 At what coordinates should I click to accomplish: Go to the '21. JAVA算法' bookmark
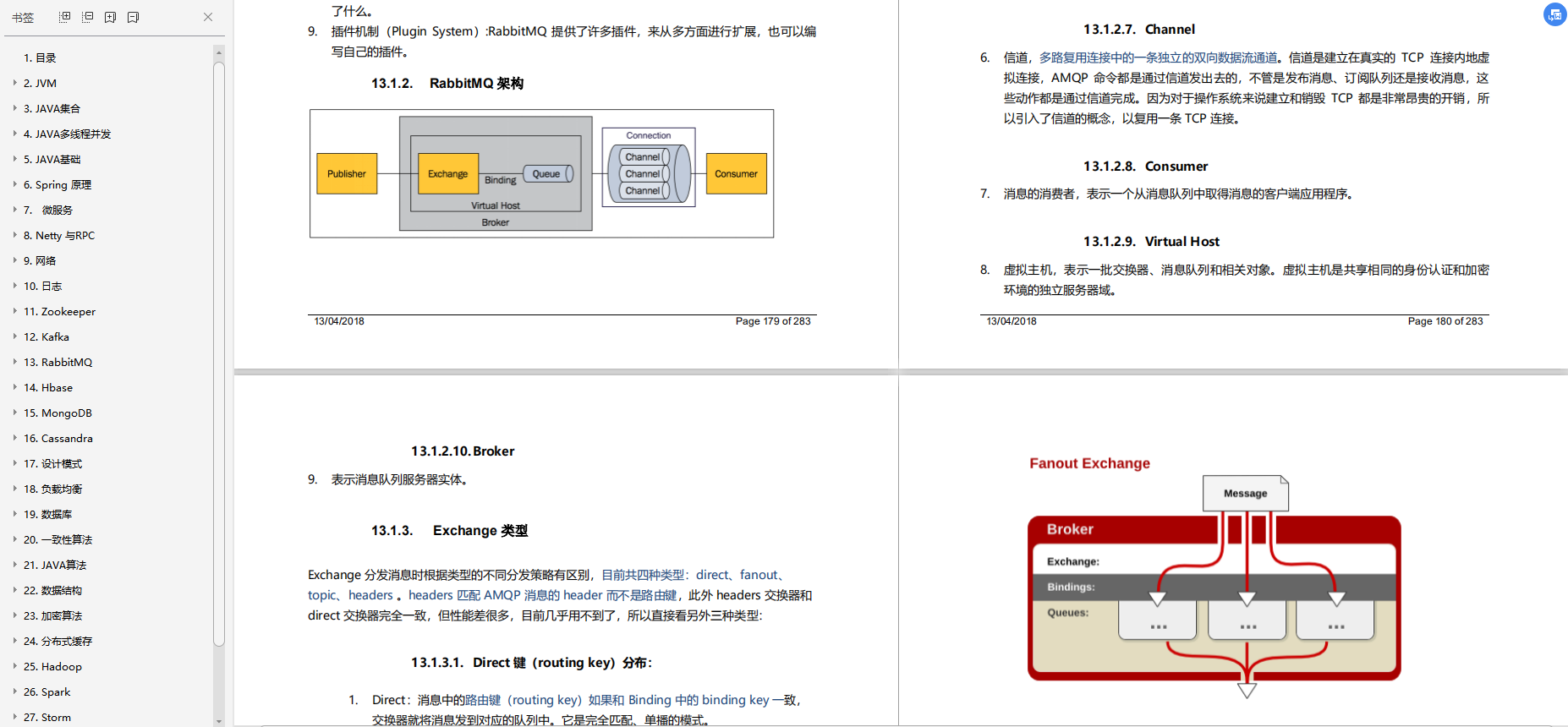(x=55, y=565)
